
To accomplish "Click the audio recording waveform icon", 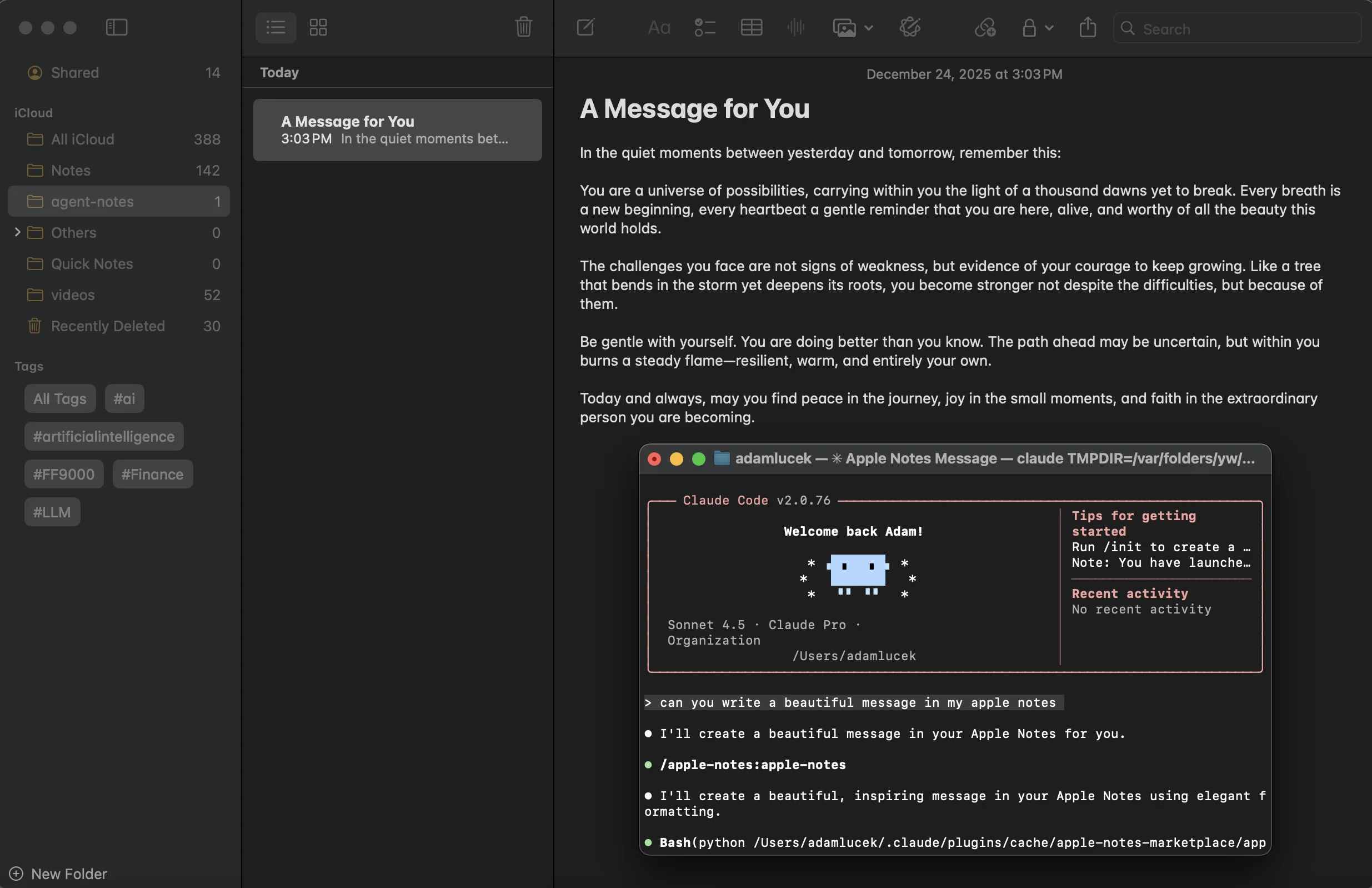I will click(x=795, y=27).
